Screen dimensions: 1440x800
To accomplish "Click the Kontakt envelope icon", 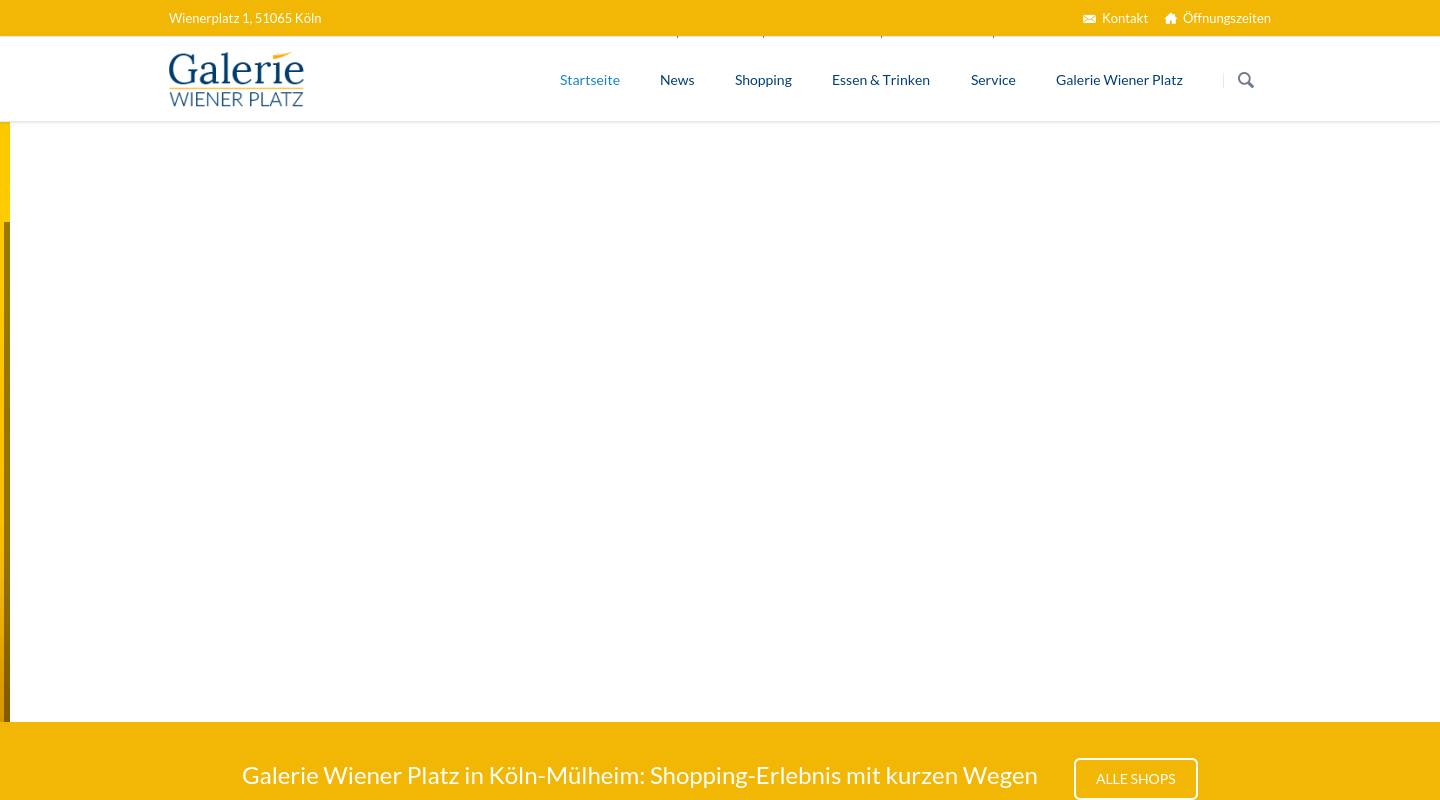I will [1089, 18].
